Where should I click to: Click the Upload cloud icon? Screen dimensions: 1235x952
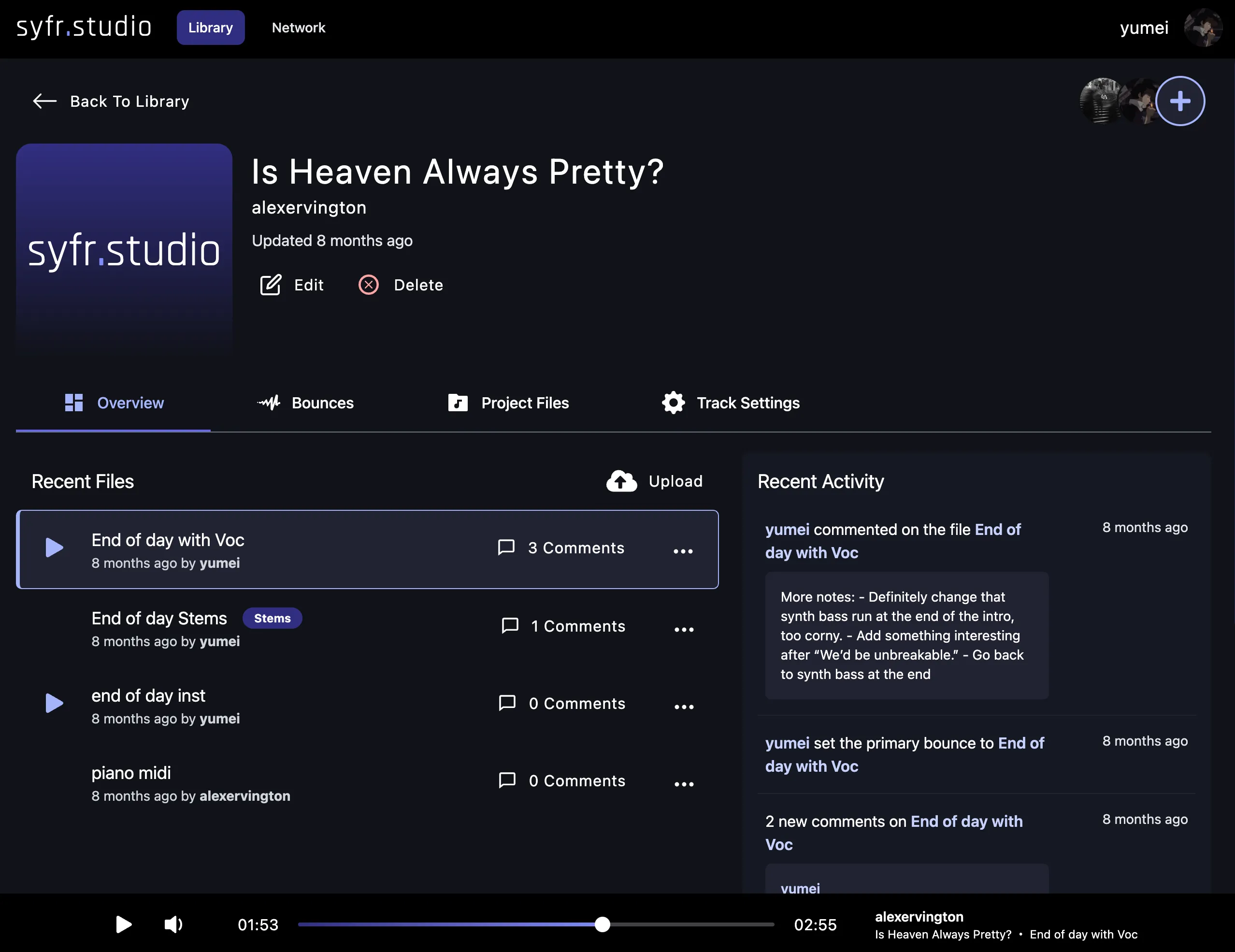click(621, 481)
